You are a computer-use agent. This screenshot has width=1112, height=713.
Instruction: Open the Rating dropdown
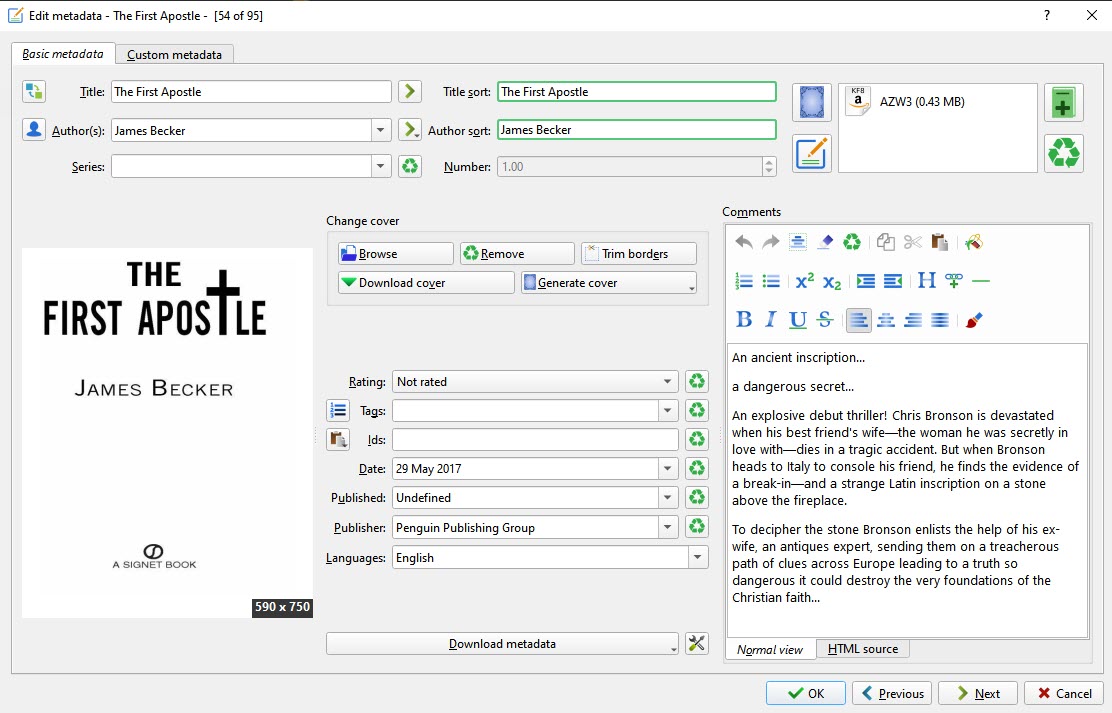click(x=667, y=382)
